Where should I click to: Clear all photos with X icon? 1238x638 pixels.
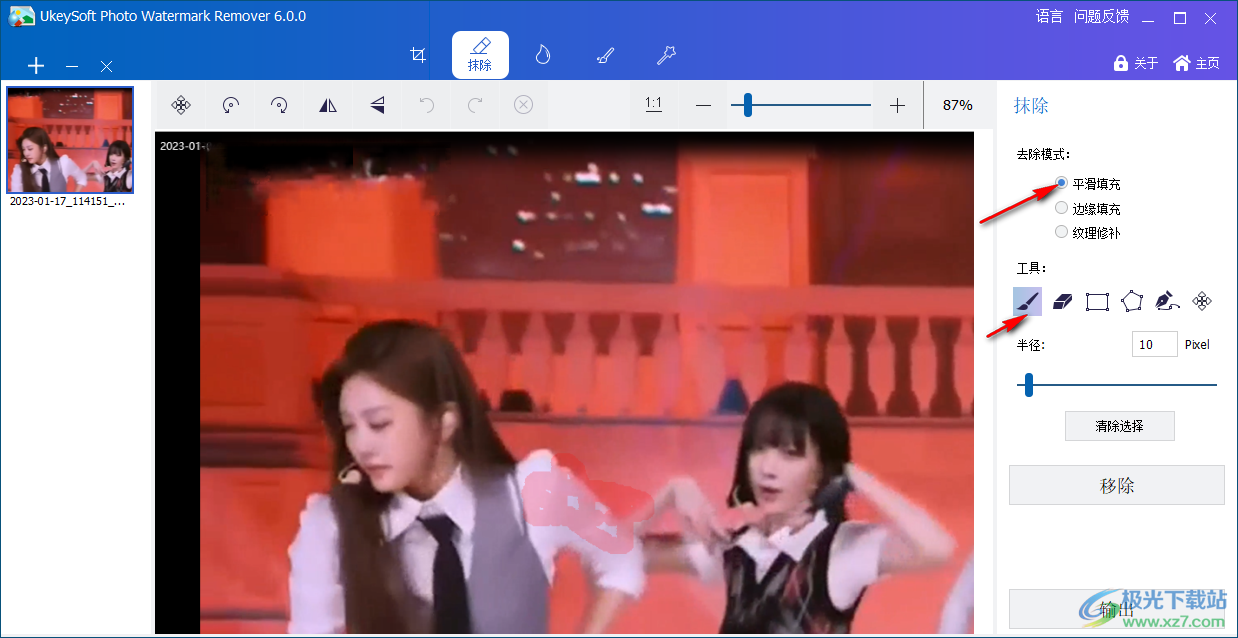(x=107, y=66)
